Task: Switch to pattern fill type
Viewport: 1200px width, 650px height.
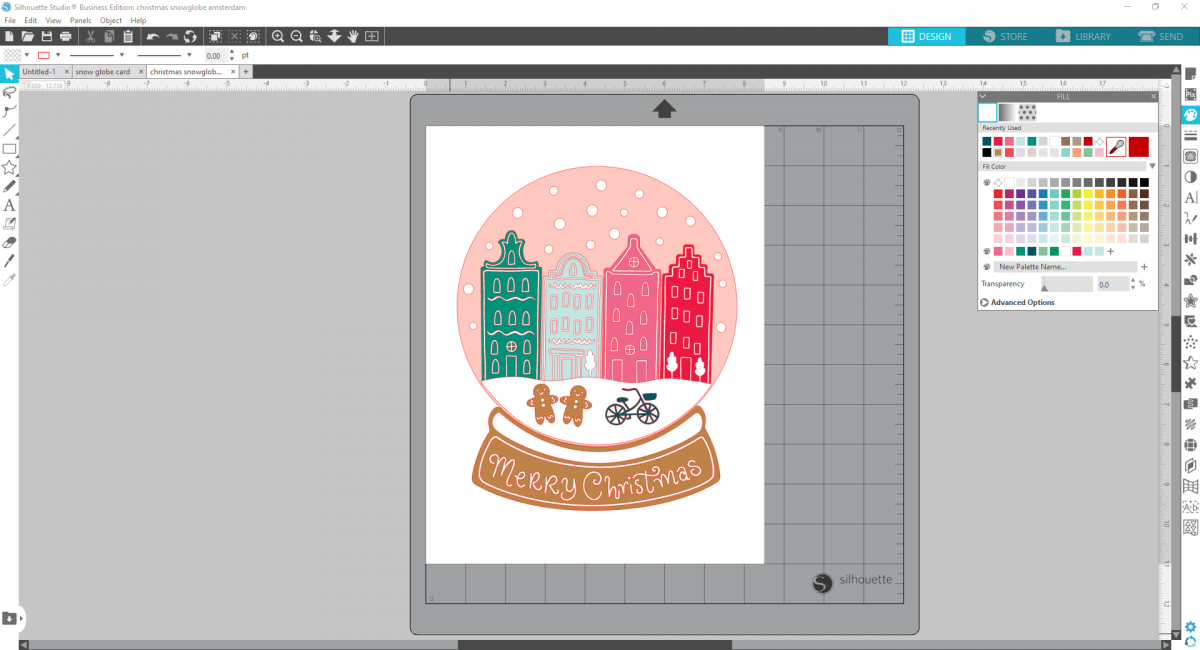Action: [1027, 112]
